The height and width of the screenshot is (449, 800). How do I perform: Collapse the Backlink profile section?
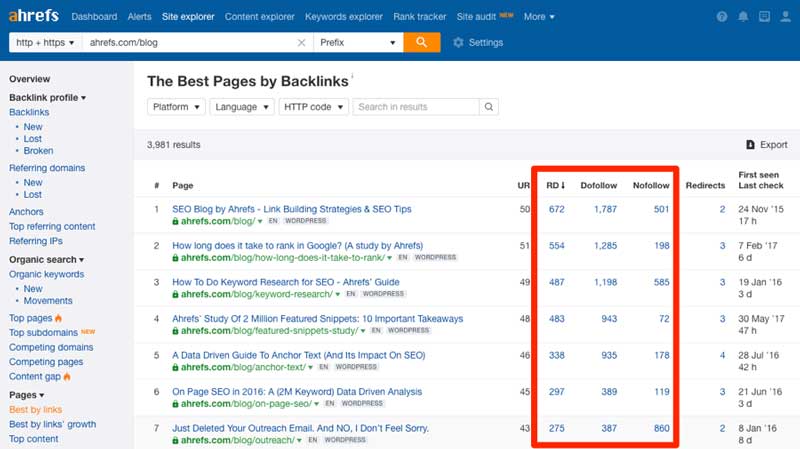(47, 97)
